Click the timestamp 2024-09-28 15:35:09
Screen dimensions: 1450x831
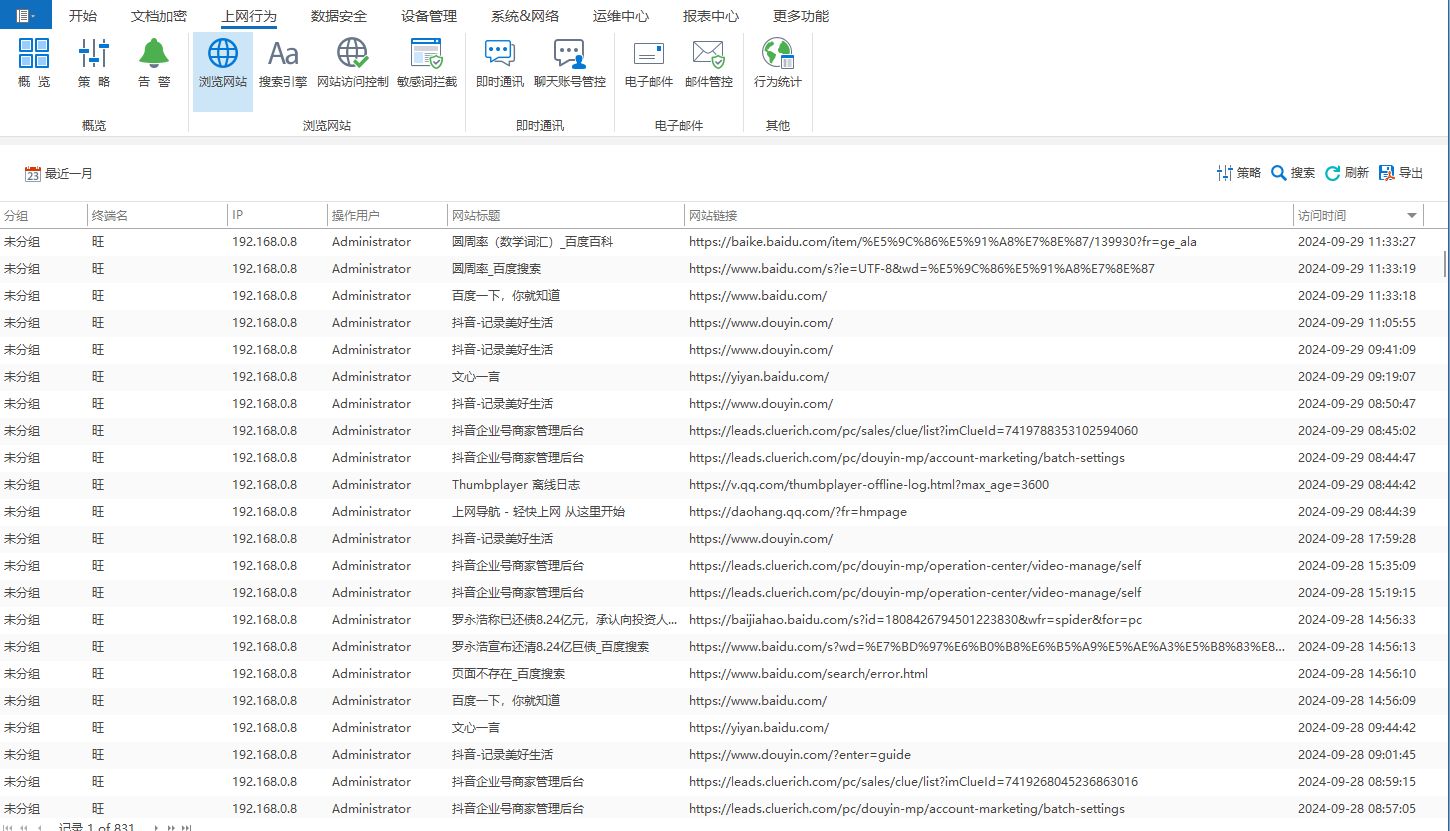1356,566
